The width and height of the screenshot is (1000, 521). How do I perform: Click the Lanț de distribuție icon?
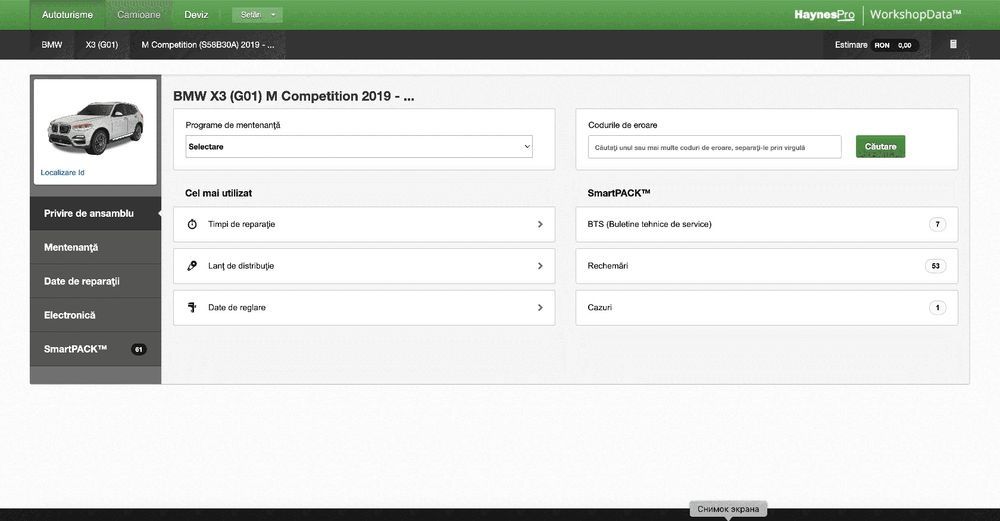point(192,266)
